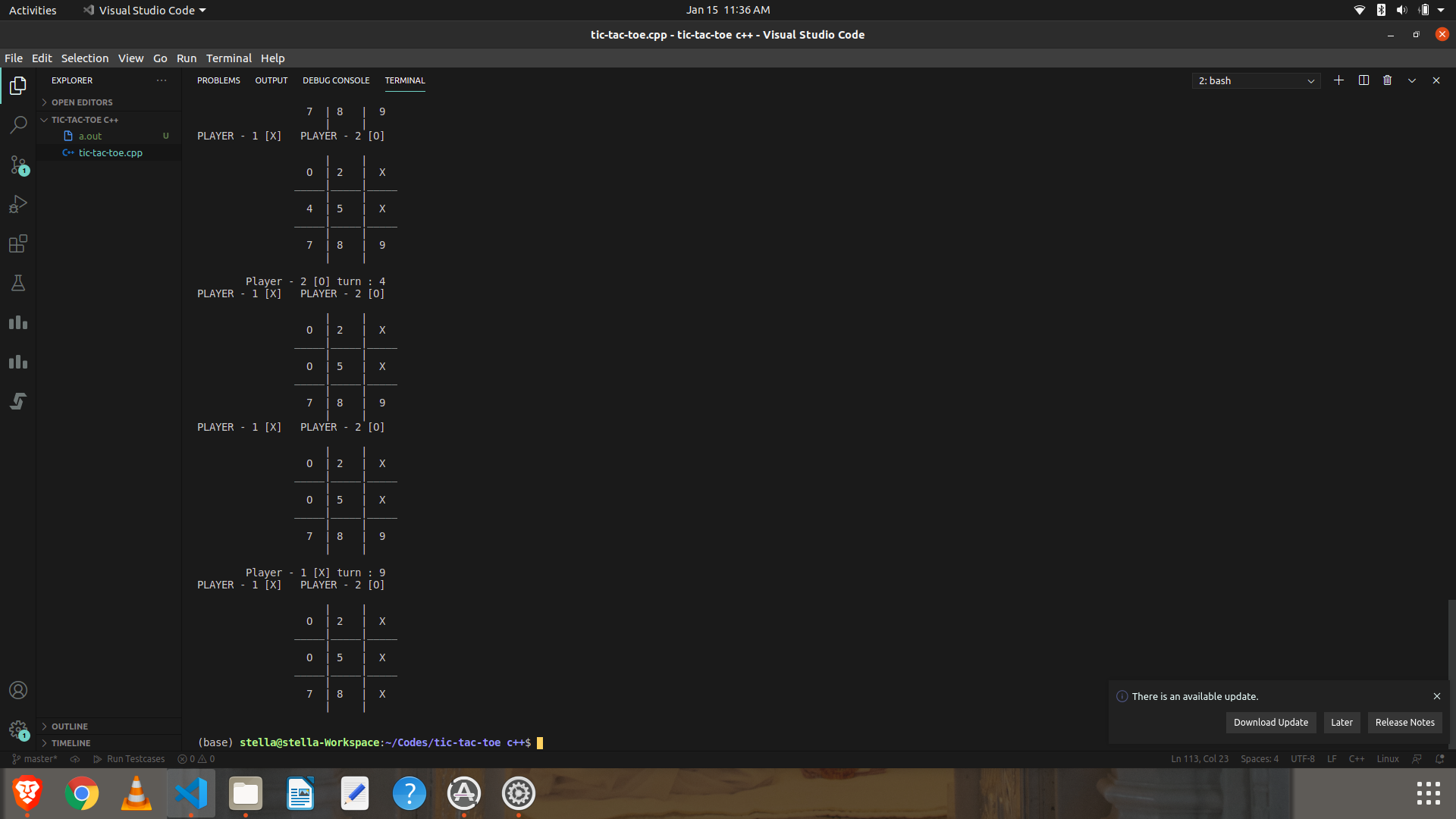The height and width of the screenshot is (819, 1456).
Task: Open the Testing flask icon view
Action: coord(18,283)
